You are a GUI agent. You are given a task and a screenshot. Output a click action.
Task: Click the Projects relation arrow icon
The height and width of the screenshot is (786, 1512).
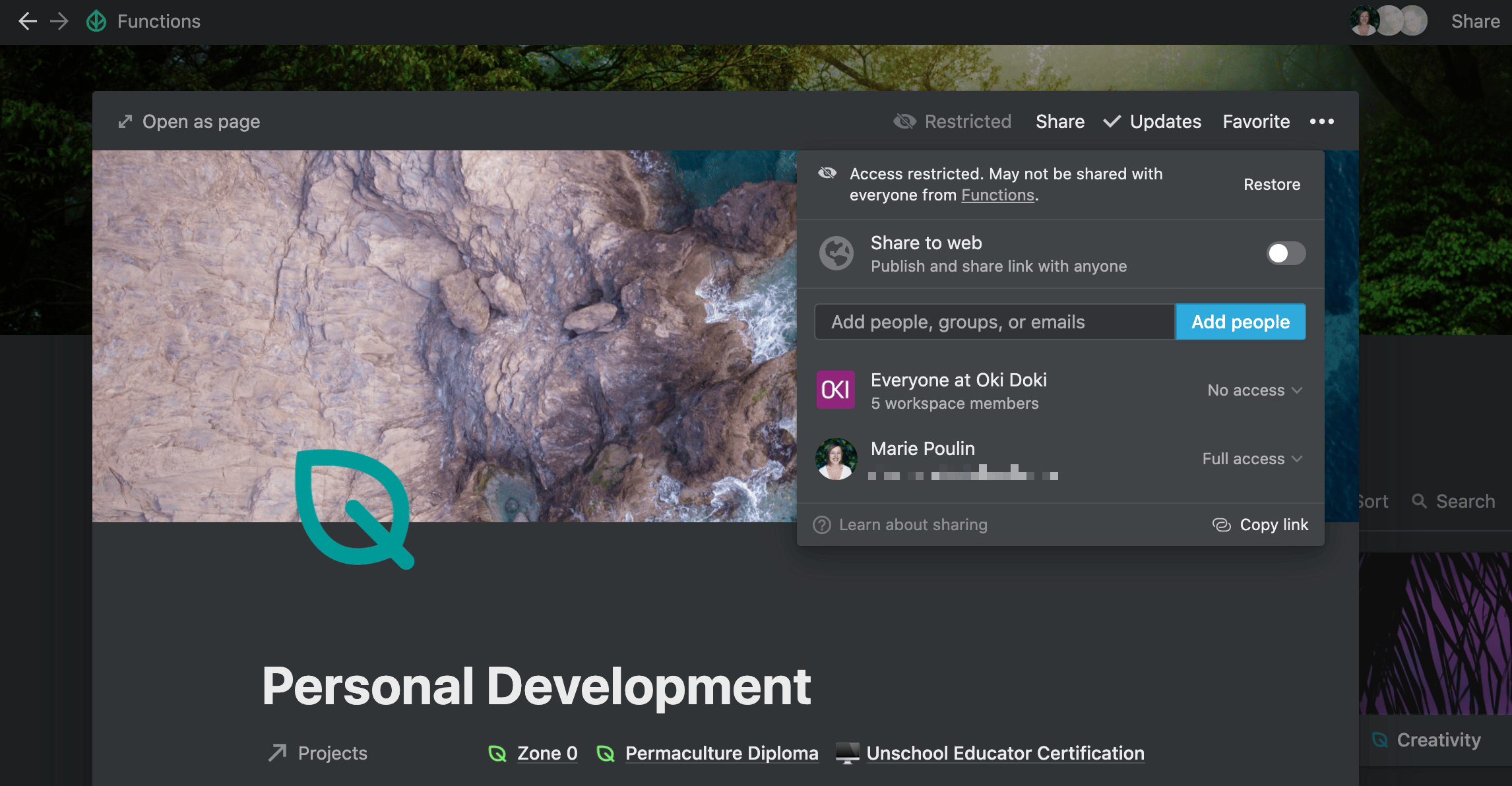point(278,753)
